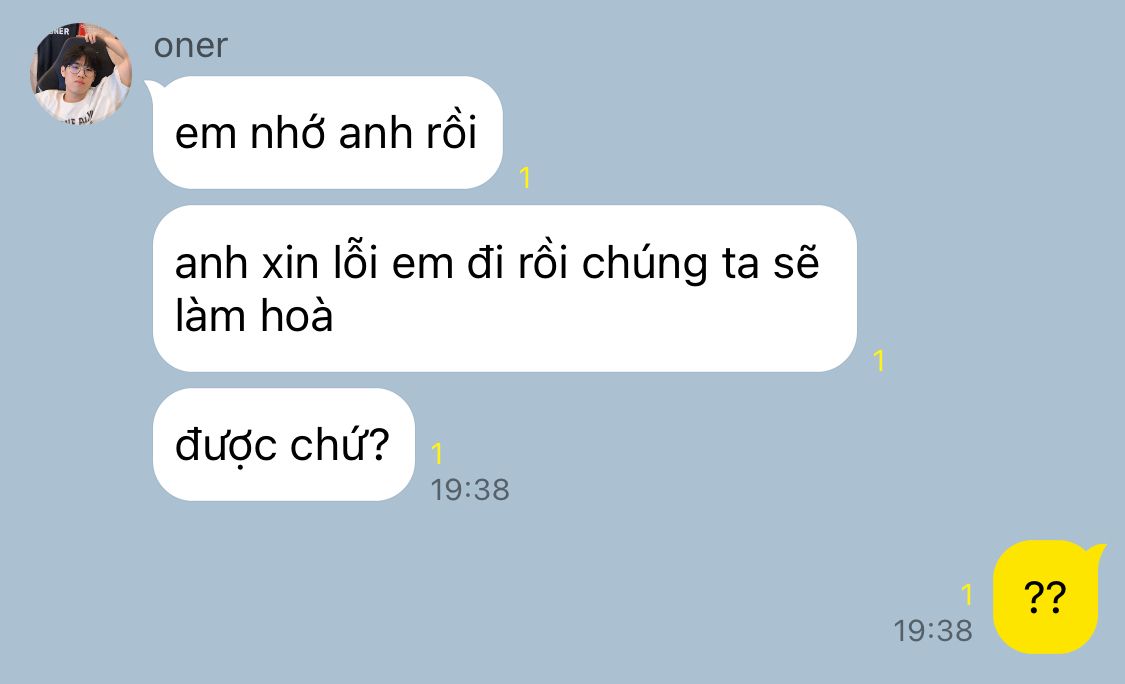Click the 19:38 timestamp under 'được chứ?'
Viewport: 1125px width, 684px height.
[x=470, y=490]
